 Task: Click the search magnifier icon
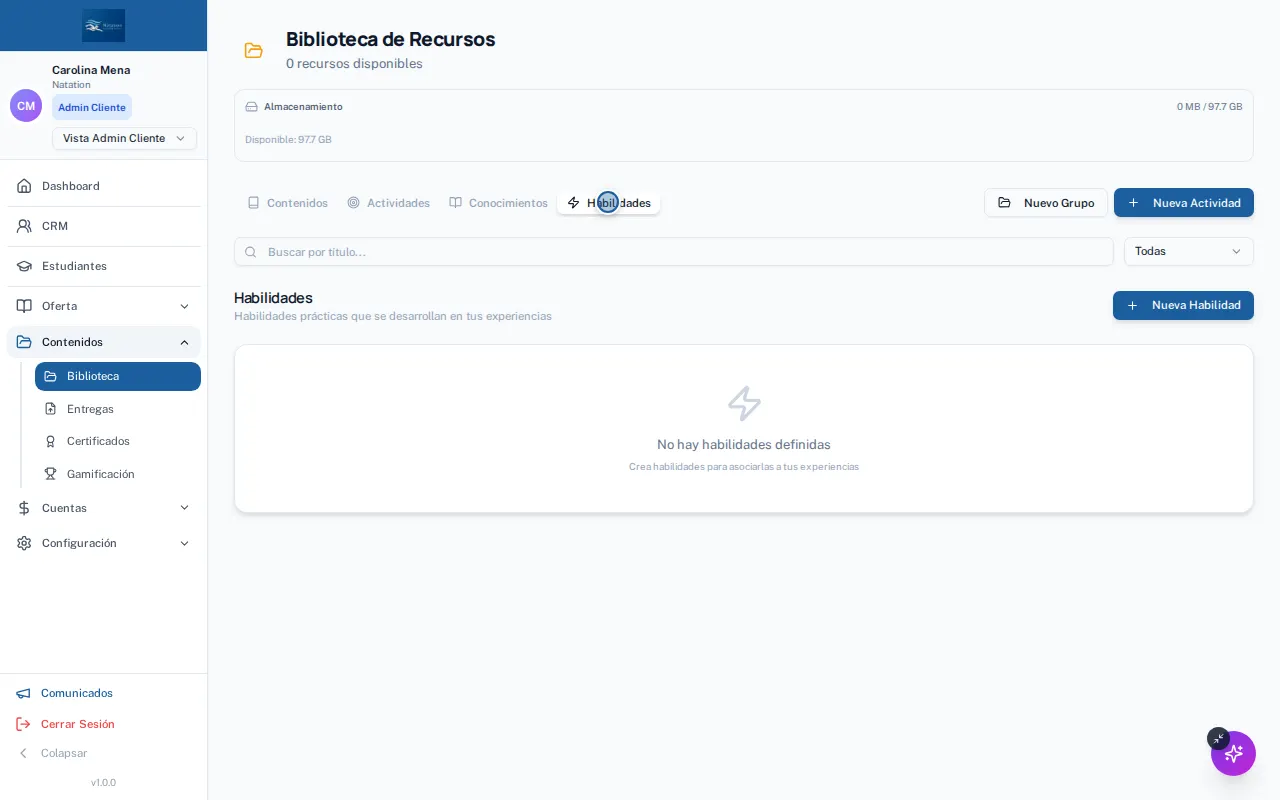point(251,252)
